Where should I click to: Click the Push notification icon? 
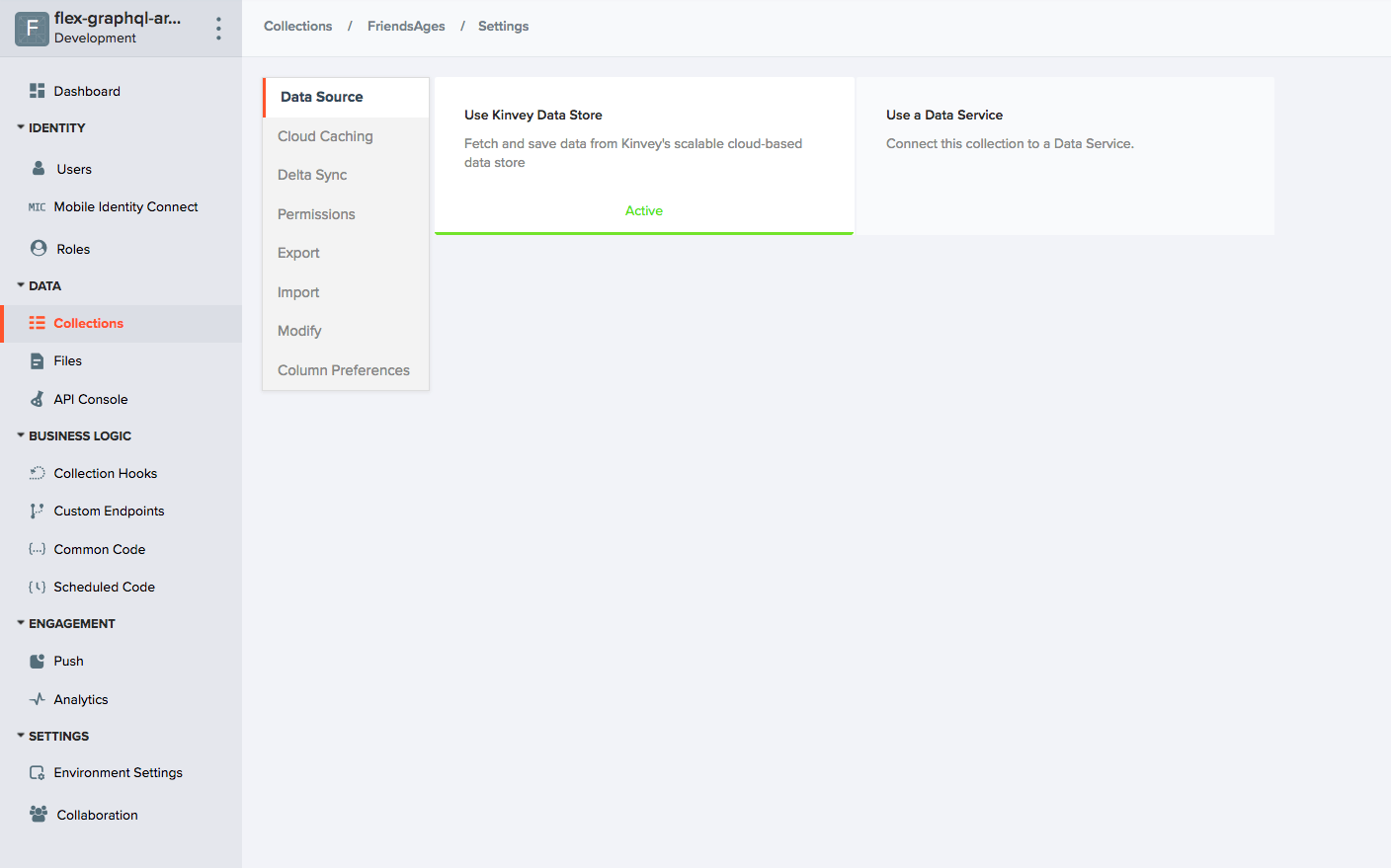pyautogui.click(x=38, y=662)
